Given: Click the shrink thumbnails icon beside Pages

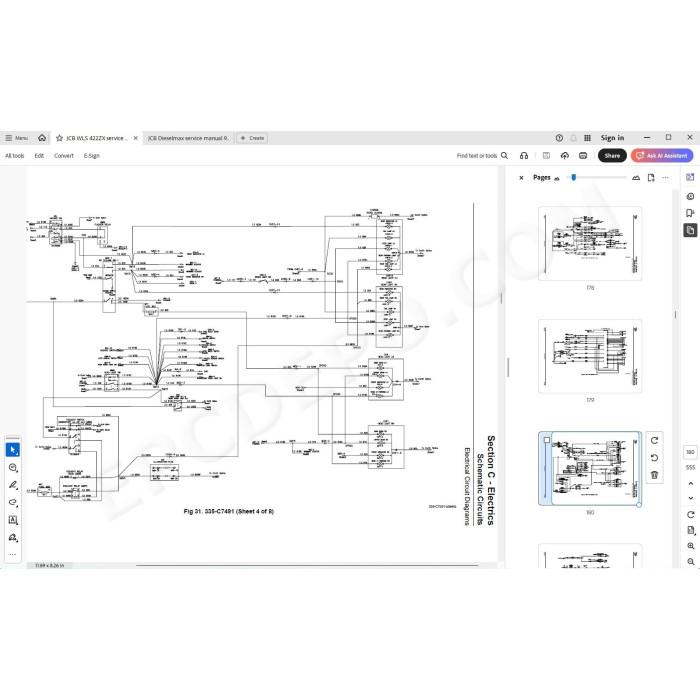Looking at the screenshot, I should [x=557, y=179].
